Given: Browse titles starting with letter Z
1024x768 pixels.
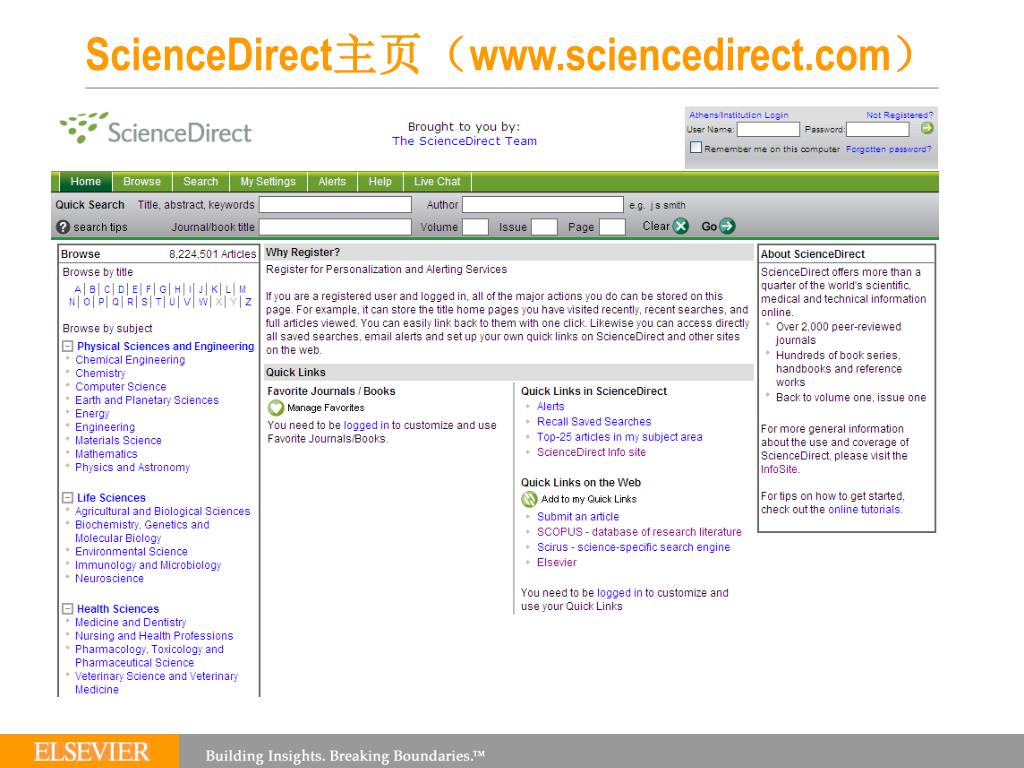Looking at the screenshot, I should click(x=248, y=302).
